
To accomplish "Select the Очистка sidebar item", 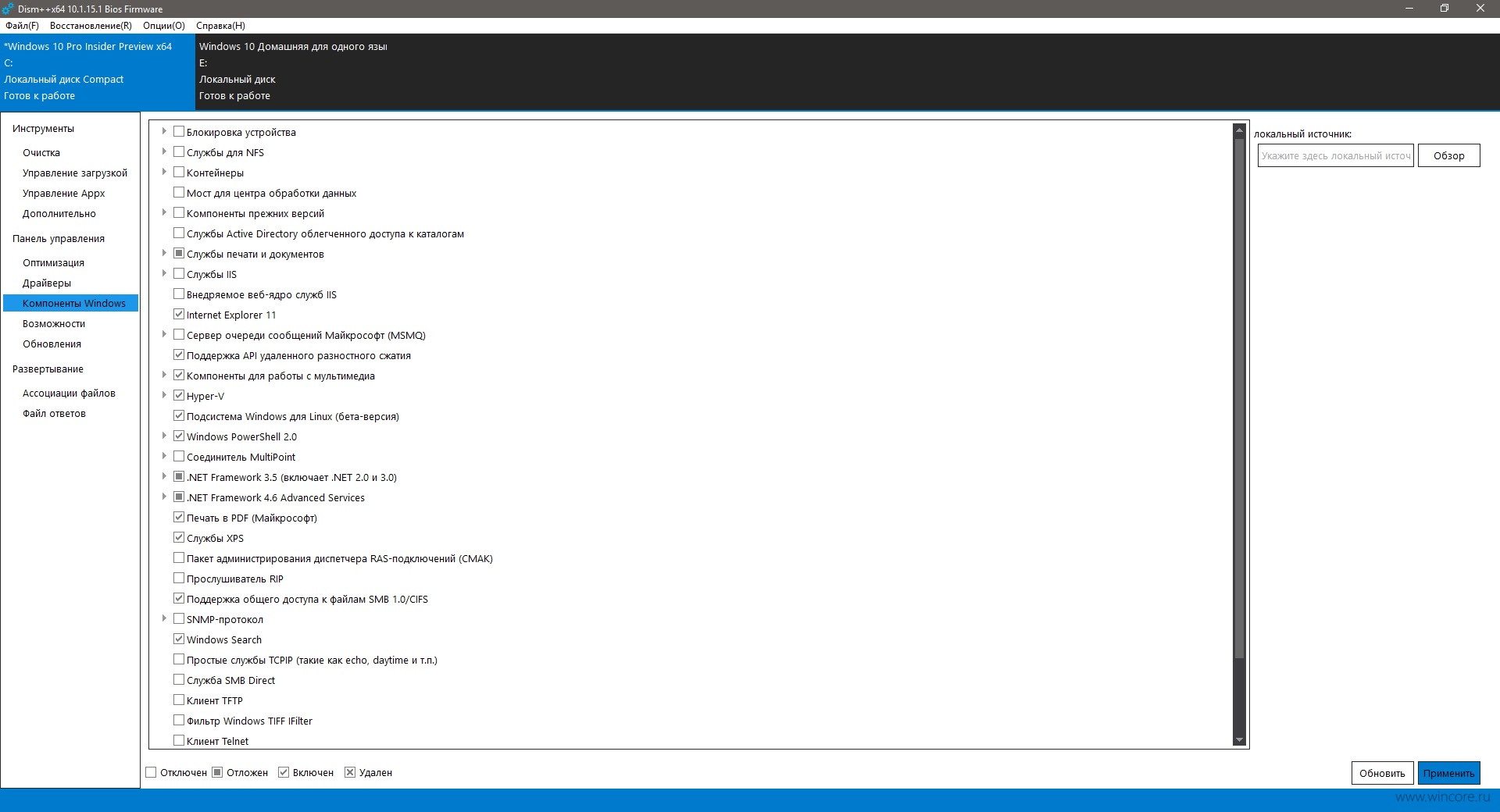I will [x=41, y=153].
